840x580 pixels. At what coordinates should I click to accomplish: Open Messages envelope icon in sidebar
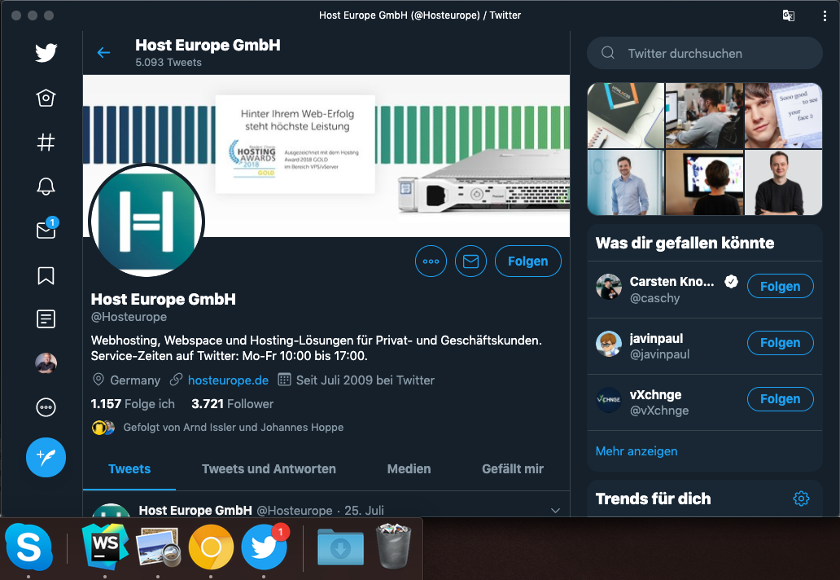(x=46, y=230)
